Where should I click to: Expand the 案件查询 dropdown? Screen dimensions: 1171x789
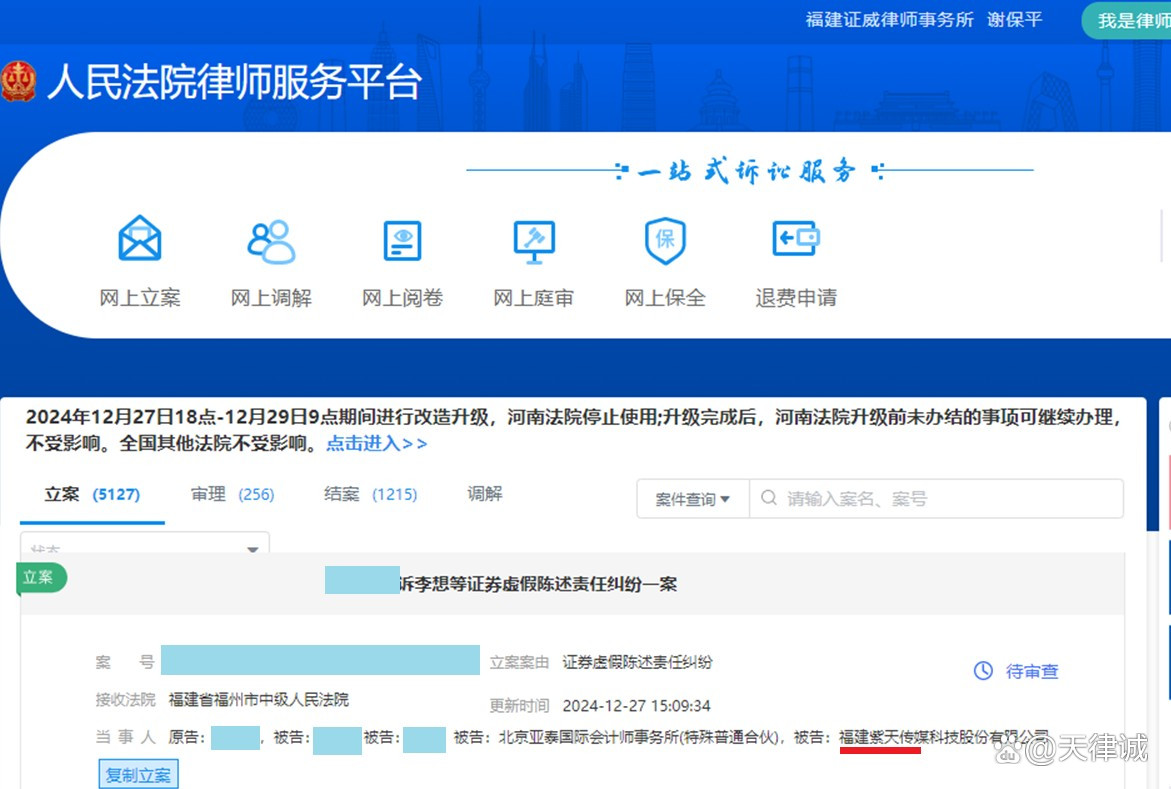tap(693, 499)
